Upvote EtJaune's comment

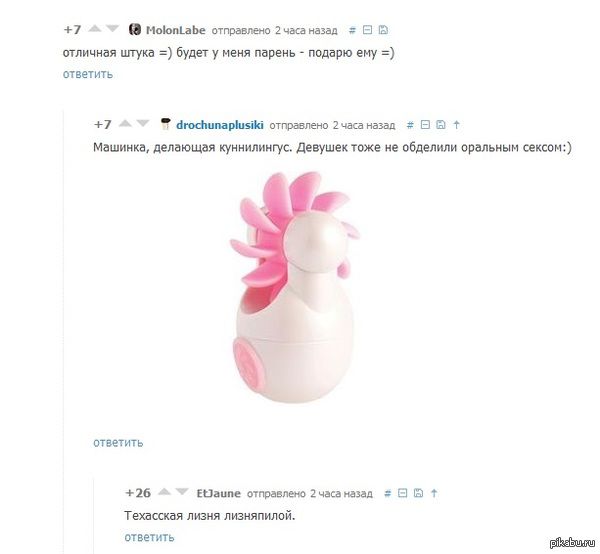pyautogui.click(x=164, y=492)
